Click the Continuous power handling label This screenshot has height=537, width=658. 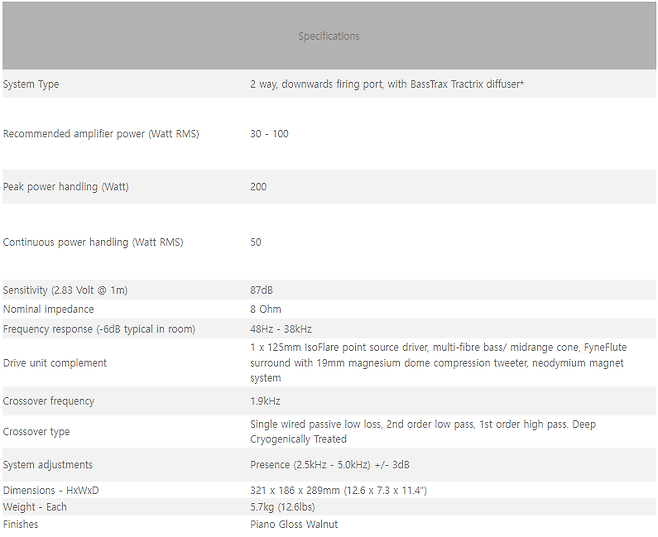pos(93,242)
